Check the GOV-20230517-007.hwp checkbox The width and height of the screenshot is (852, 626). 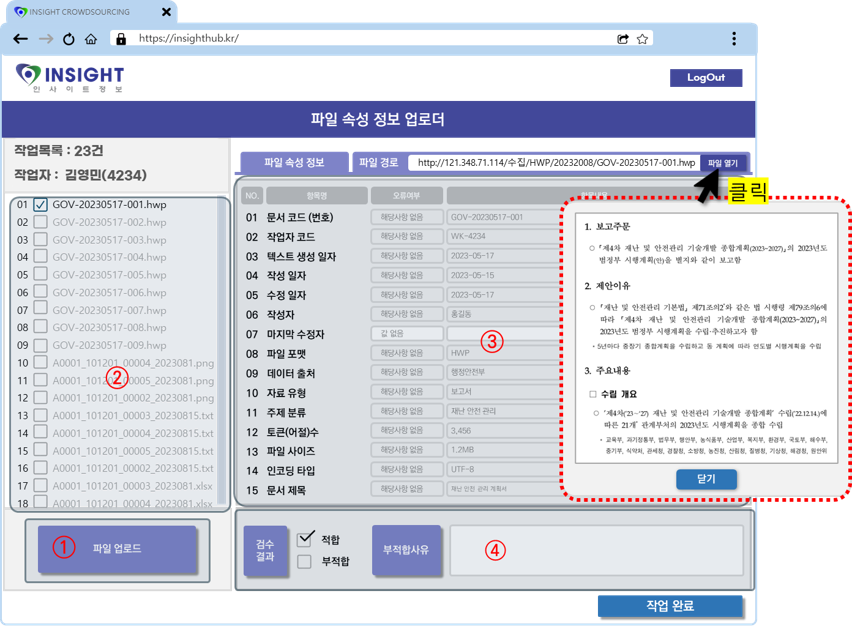[40, 309]
